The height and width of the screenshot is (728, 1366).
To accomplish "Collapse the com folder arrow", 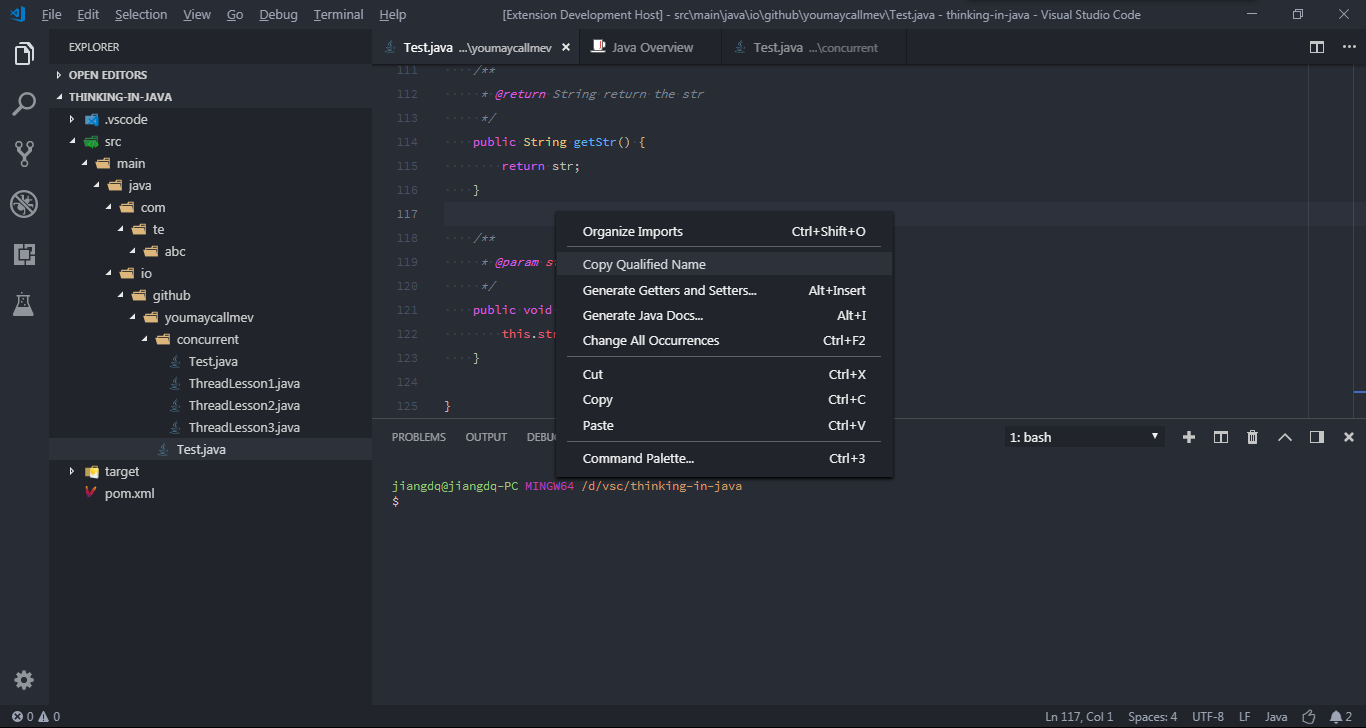I will click(108, 207).
